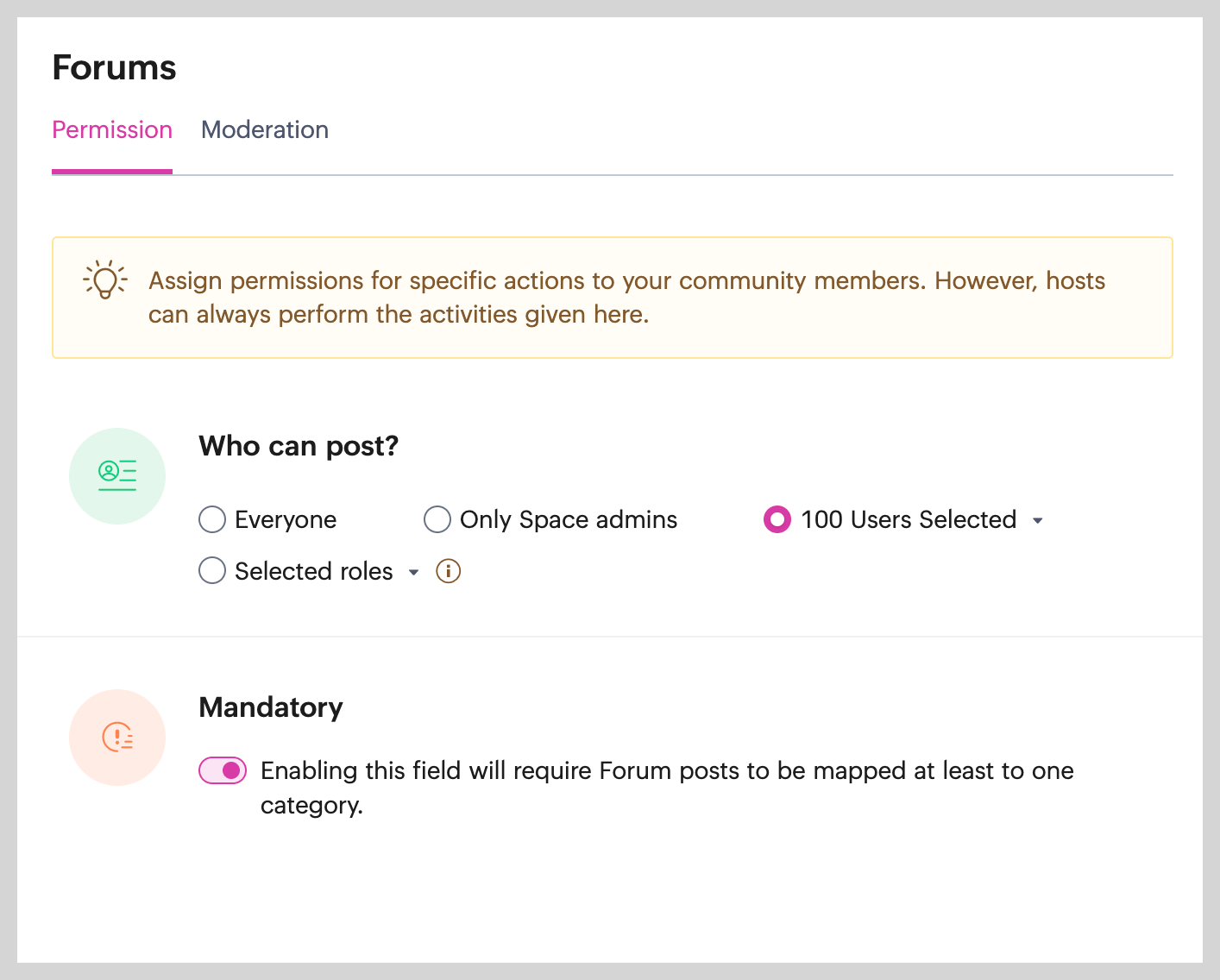Click the green user-list icon beside Who can post

pos(117,475)
